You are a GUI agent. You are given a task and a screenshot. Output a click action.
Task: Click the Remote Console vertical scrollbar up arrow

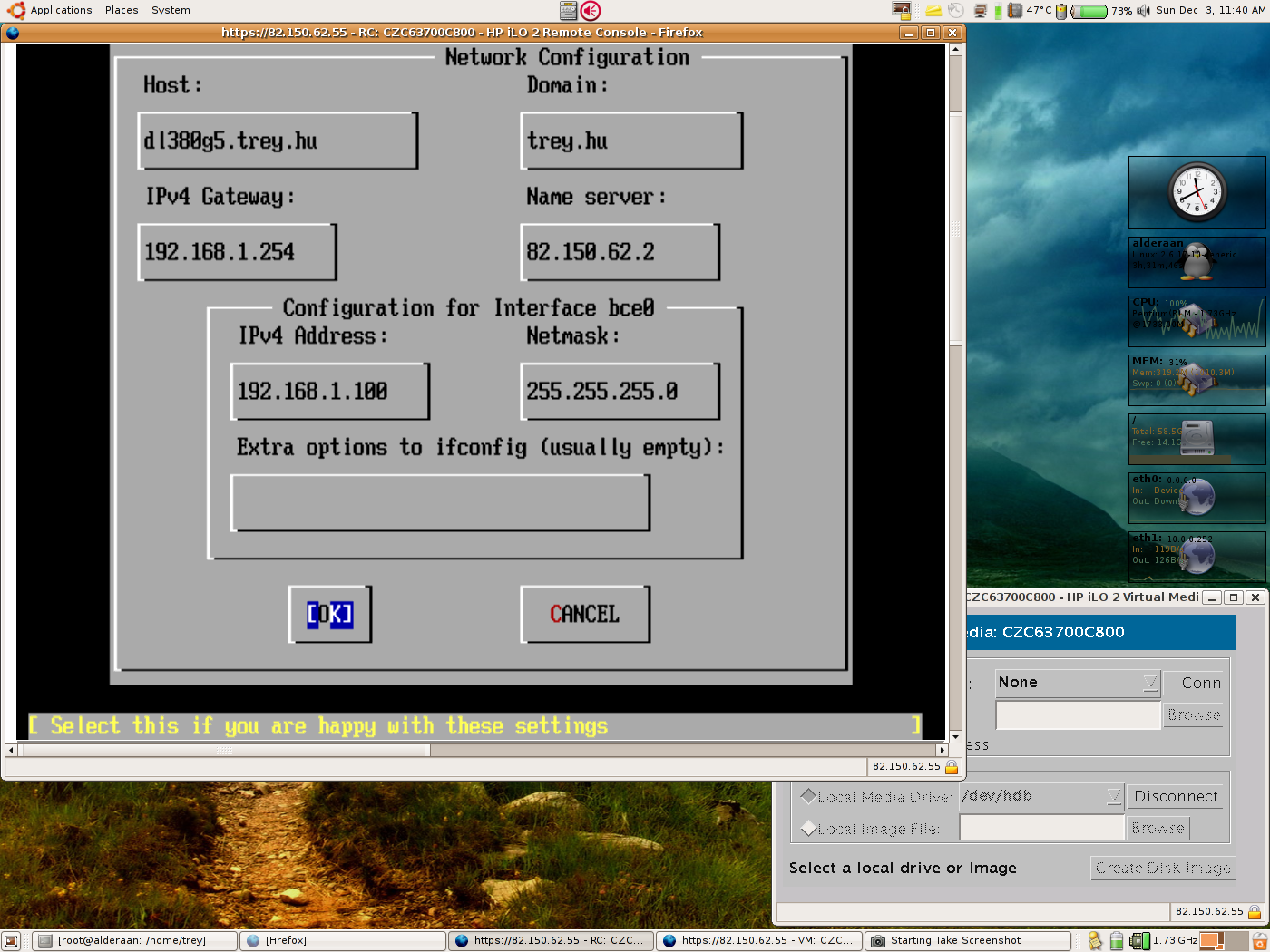(x=955, y=50)
